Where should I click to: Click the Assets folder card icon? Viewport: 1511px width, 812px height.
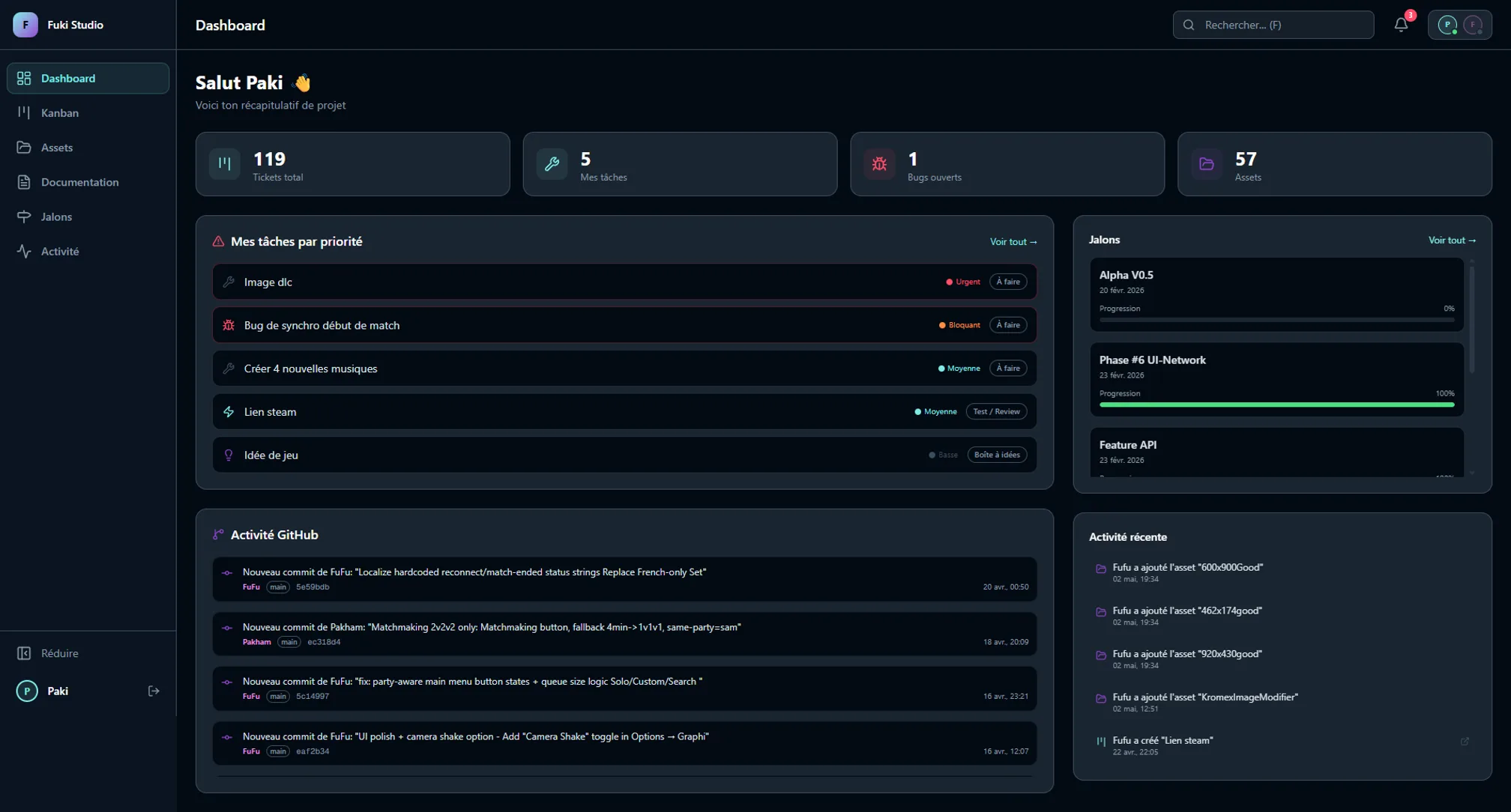[1207, 164]
